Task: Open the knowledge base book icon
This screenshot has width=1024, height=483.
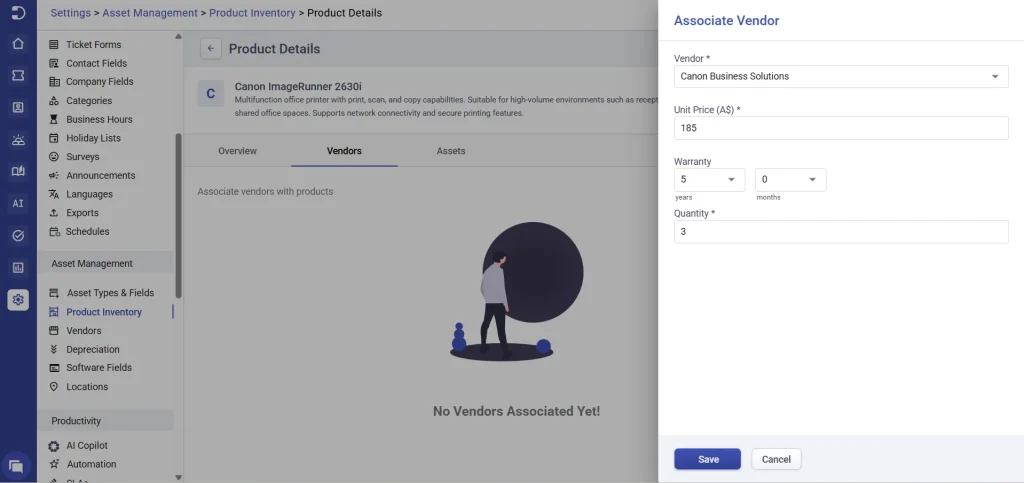Action: (x=18, y=172)
